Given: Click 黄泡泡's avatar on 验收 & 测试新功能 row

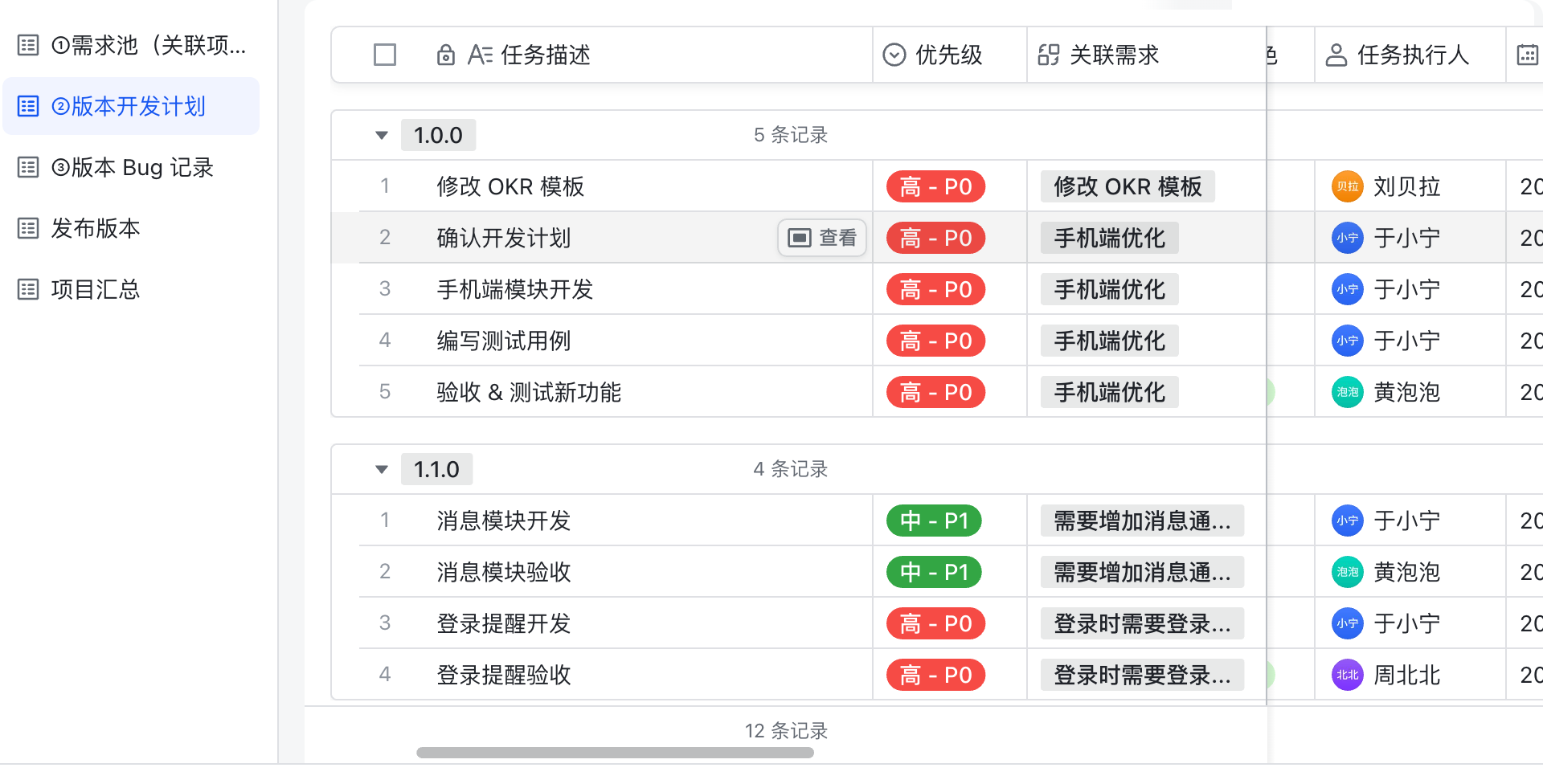Looking at the screenshot, I should pyautogui.click(x=1347, y=392).
